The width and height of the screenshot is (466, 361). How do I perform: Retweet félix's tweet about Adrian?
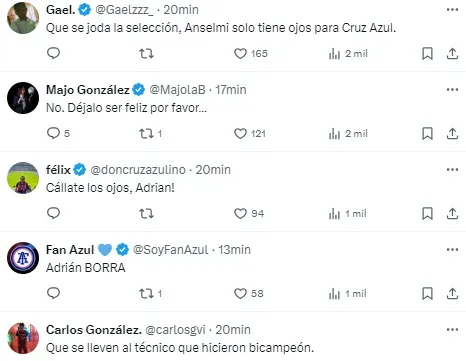[146, 213]
